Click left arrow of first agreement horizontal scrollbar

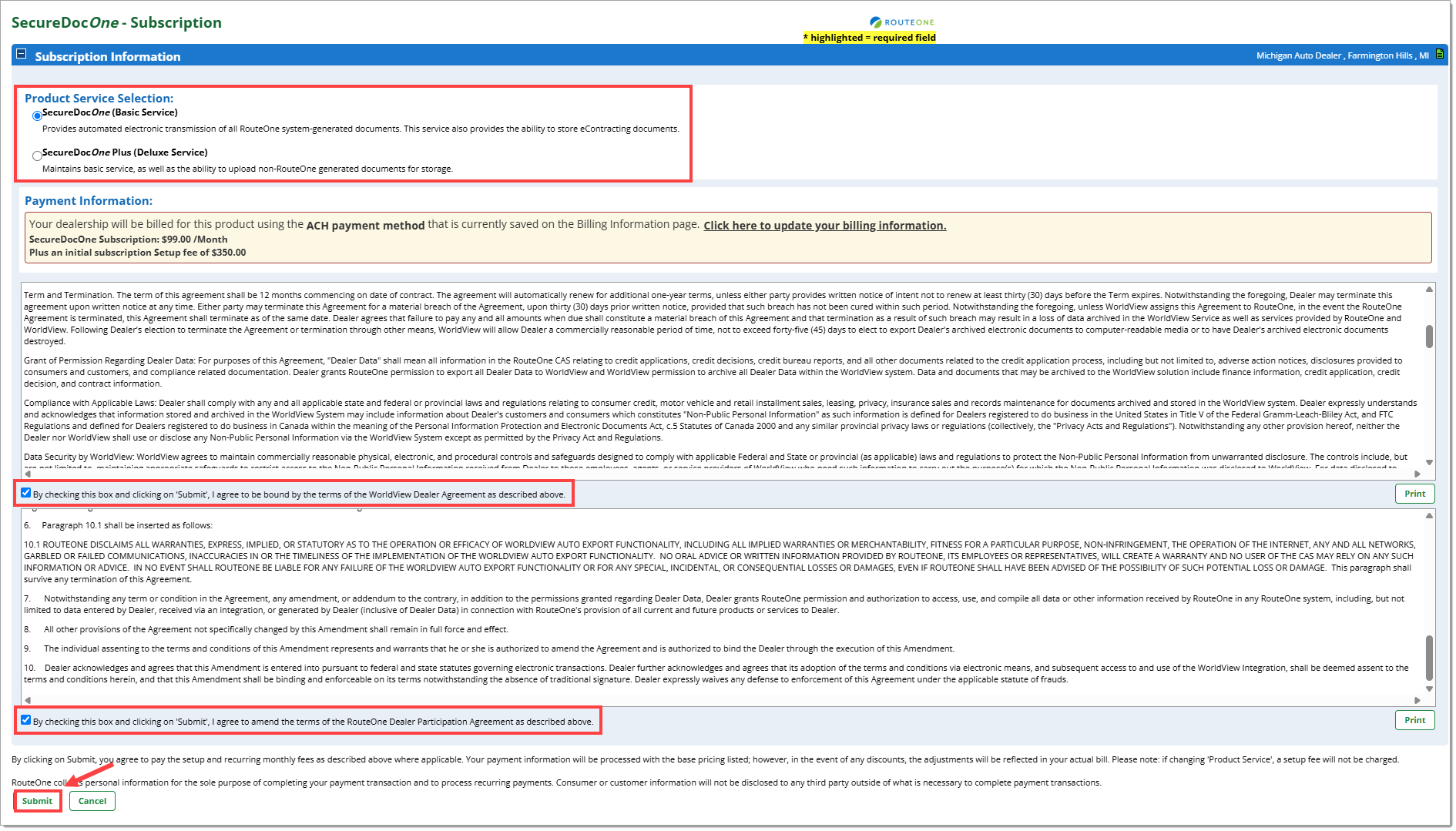28,474
